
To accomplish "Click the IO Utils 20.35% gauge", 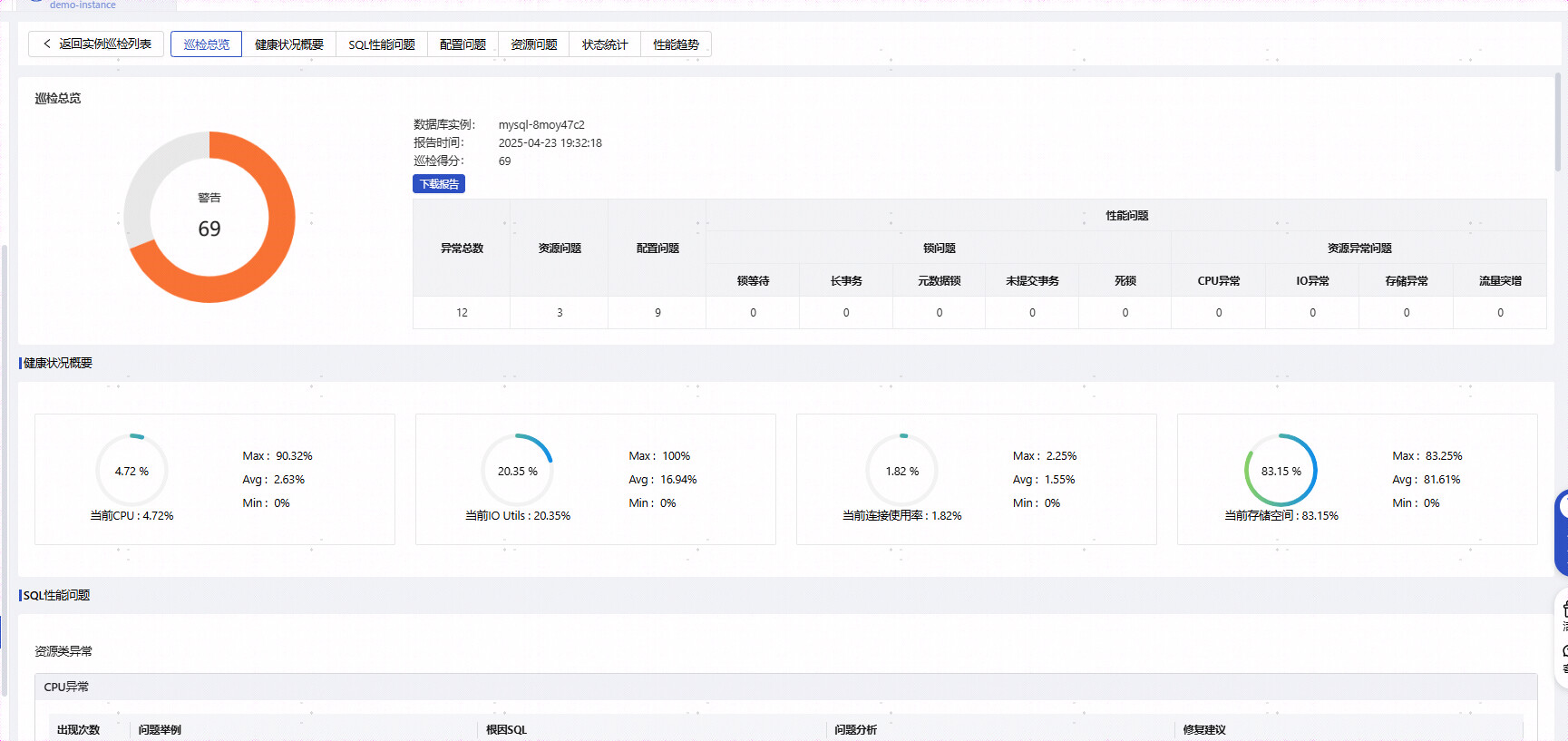I will point(517,471).
